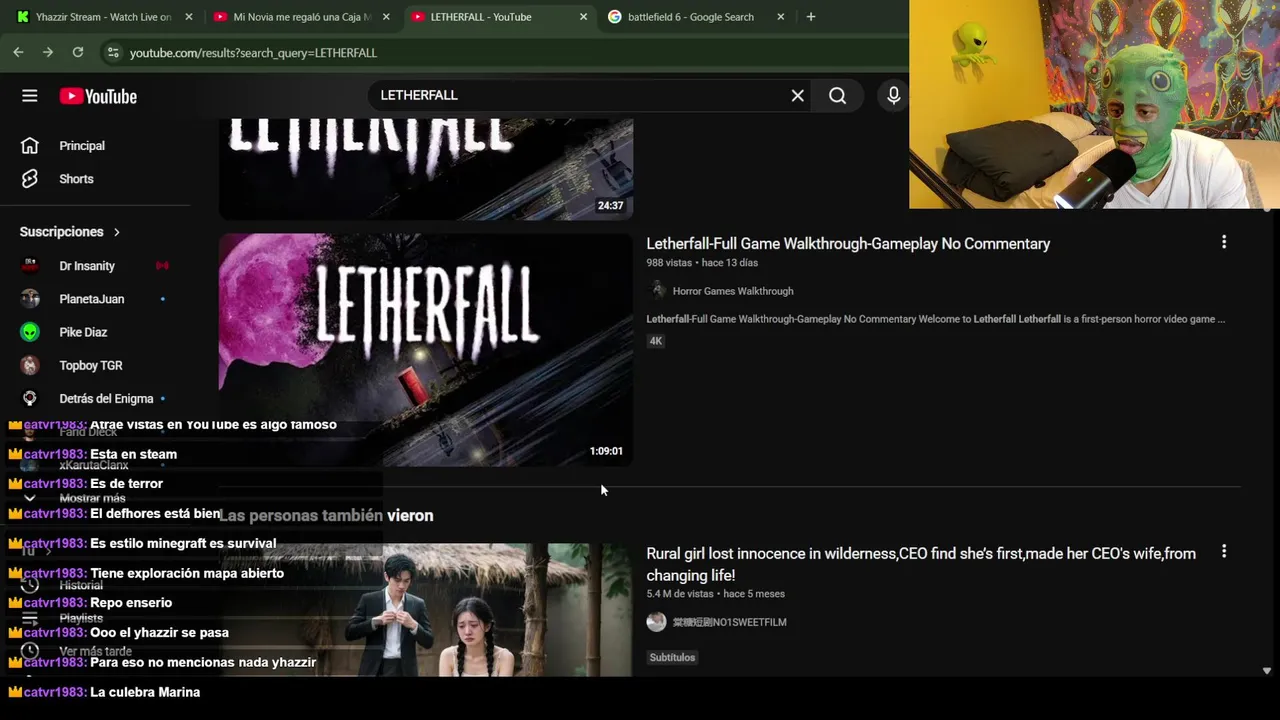Open Ver más tarde in sidebar
The image size is (1280, 720).
96,651
